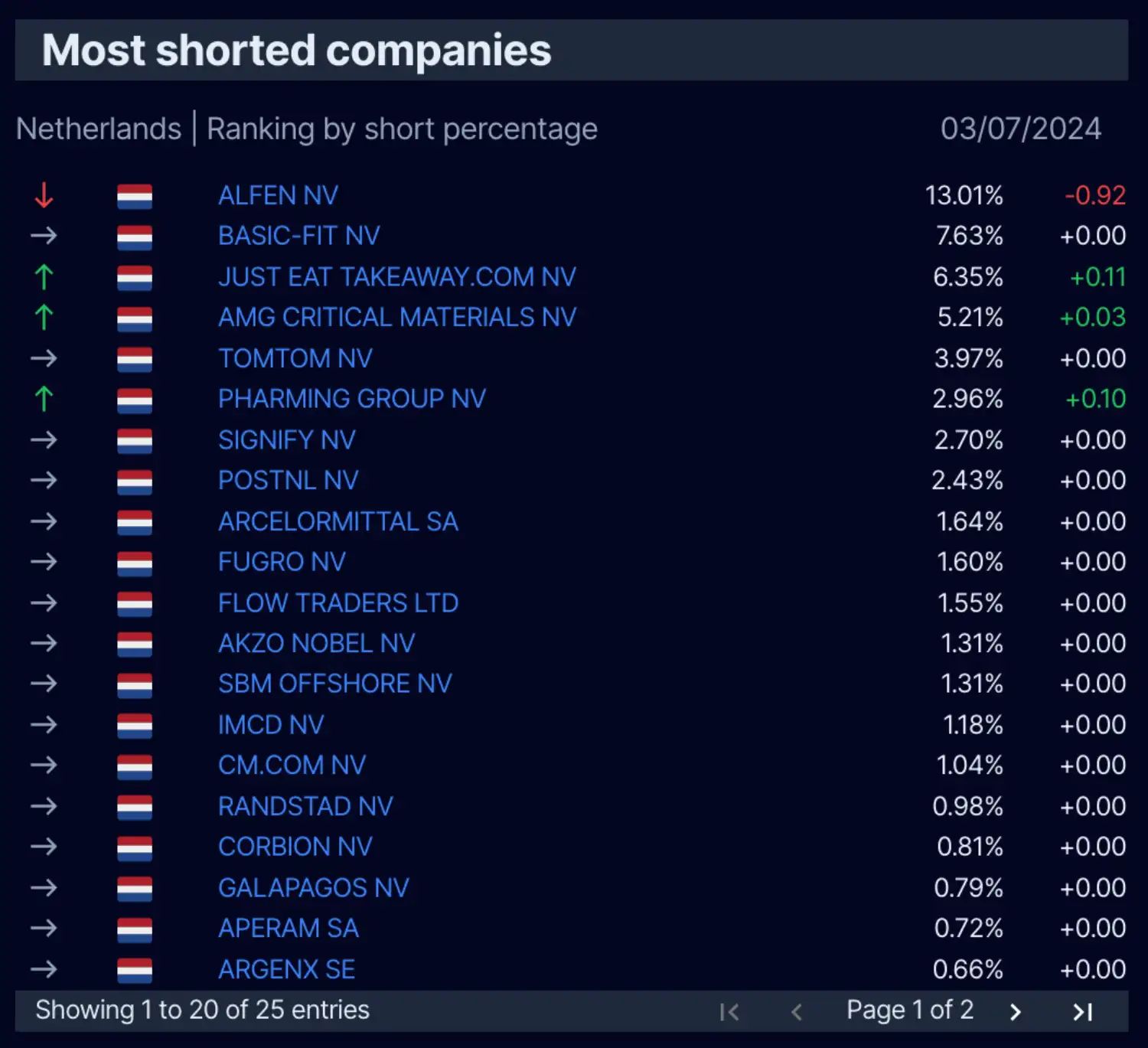The width and height of the screenshot is (1148, 1048).
Task: Click the 'Most shorted companies' heading
Action: tap(297, 51)
